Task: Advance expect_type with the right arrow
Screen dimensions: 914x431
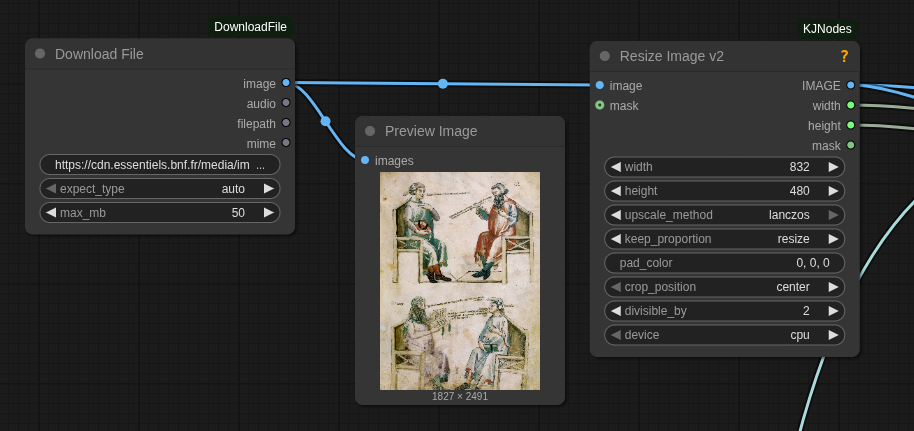Action: 269,189
